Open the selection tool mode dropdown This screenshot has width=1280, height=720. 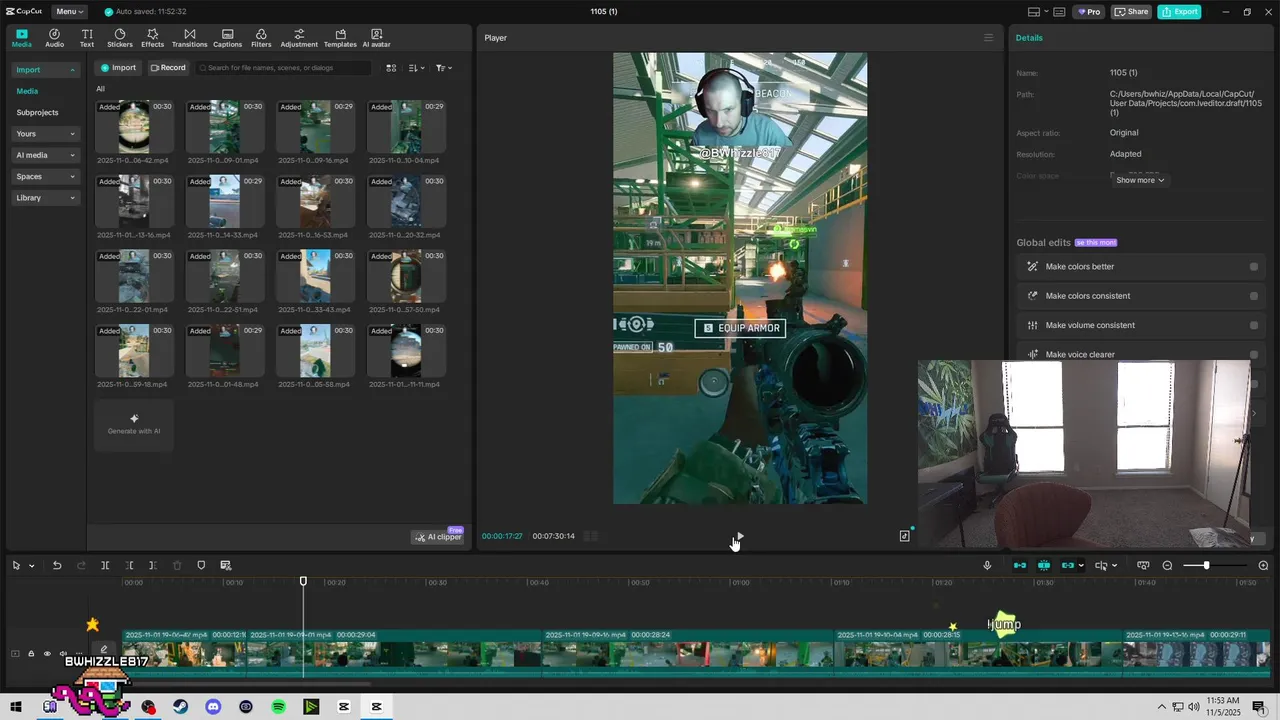31,566
